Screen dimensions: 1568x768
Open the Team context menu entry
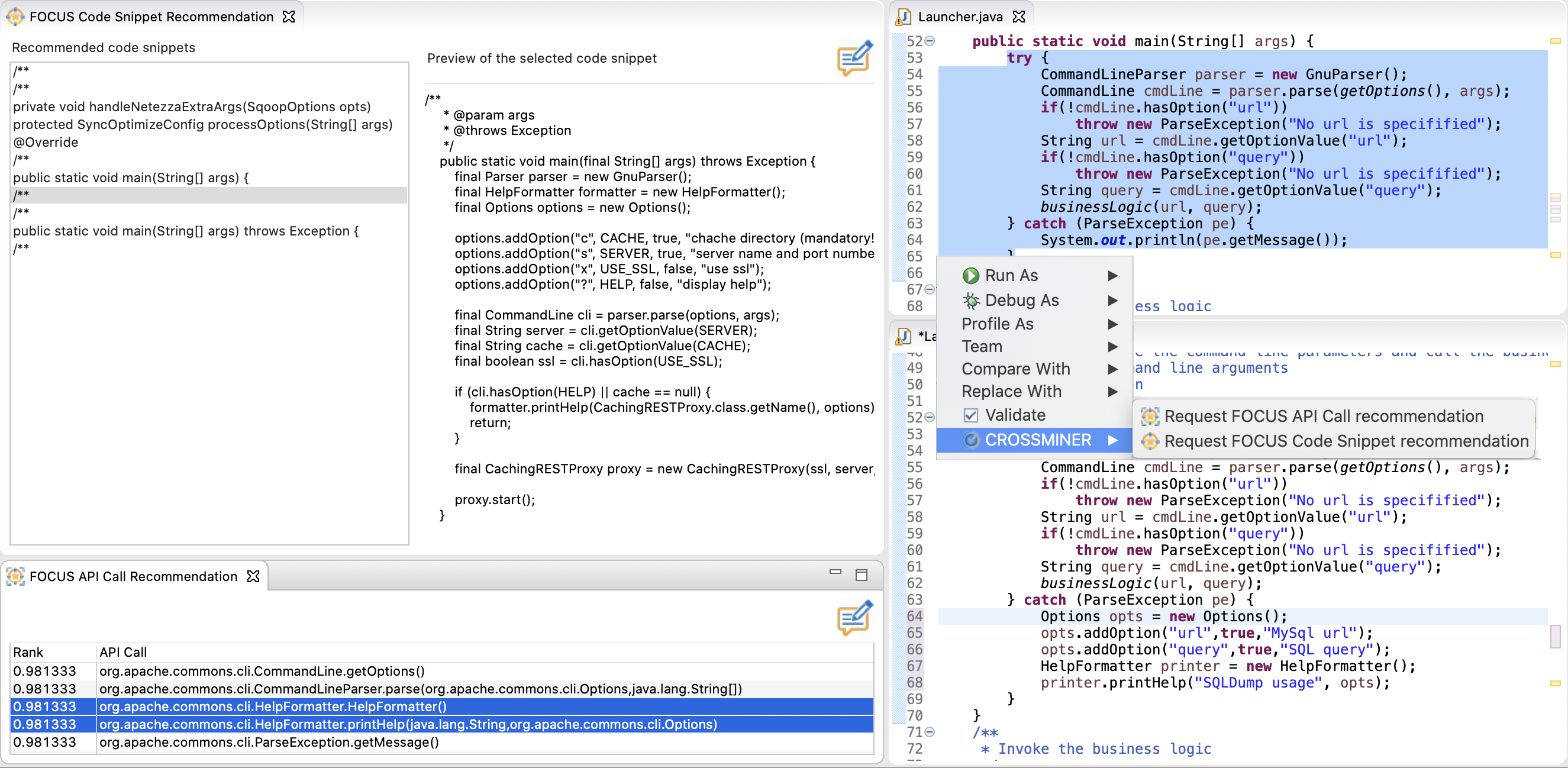(981, 347)
